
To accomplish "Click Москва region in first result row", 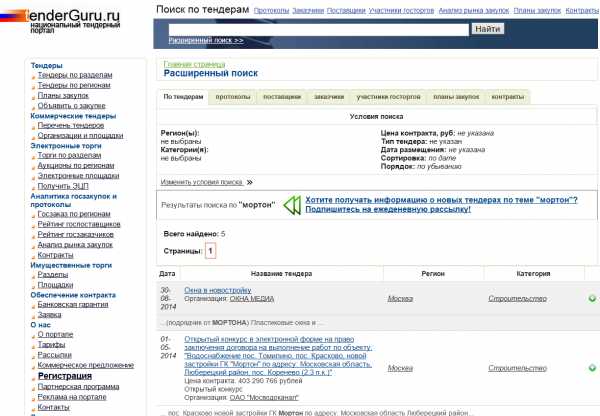I will coord(400,299).
